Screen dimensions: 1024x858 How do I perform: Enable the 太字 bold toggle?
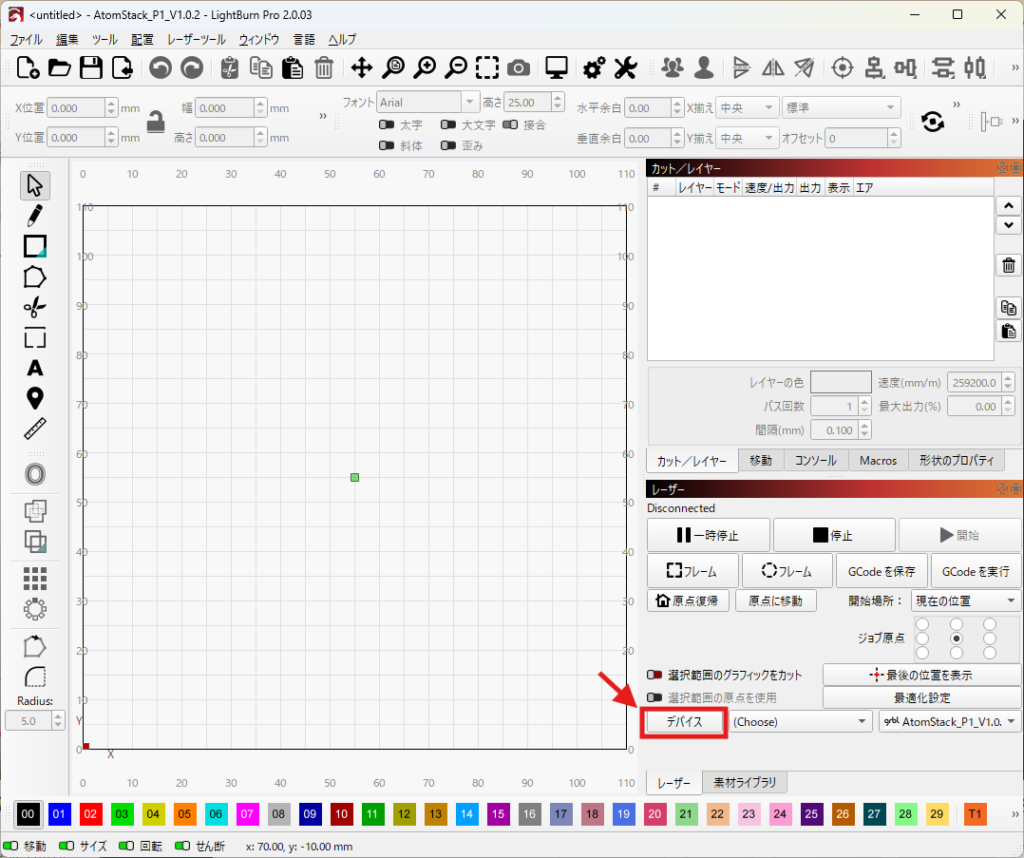click(386, 125)
